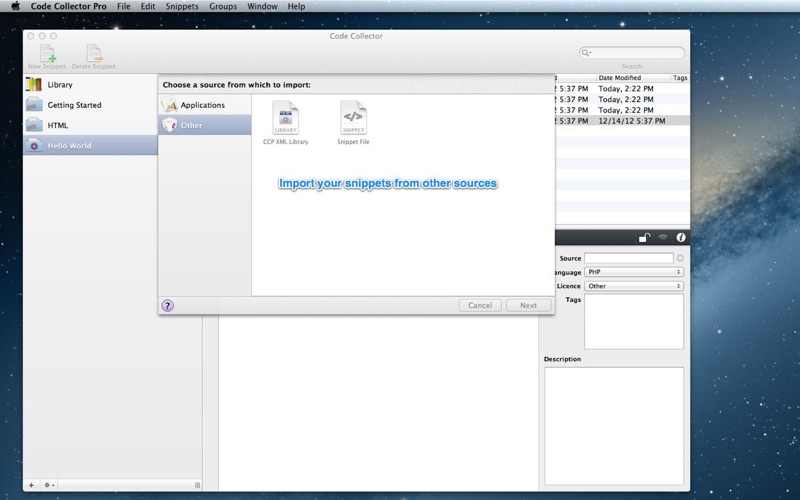Select the Getting Started group
The image size is (800, 500).
[x=74, y=105]
